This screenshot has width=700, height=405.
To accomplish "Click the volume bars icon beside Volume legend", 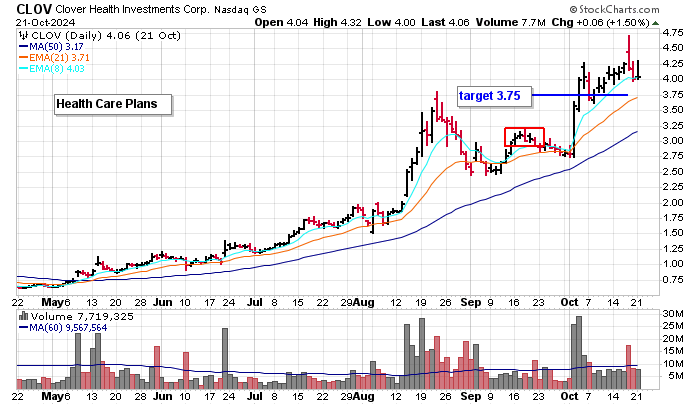I will pyautogui.click(x=23, y=316).
